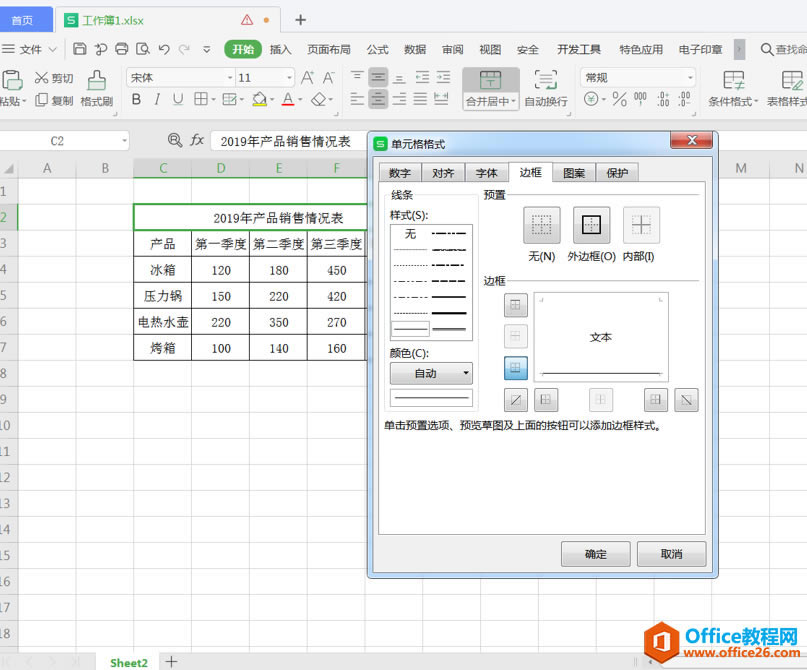Click the red font color A swatch

288,99
